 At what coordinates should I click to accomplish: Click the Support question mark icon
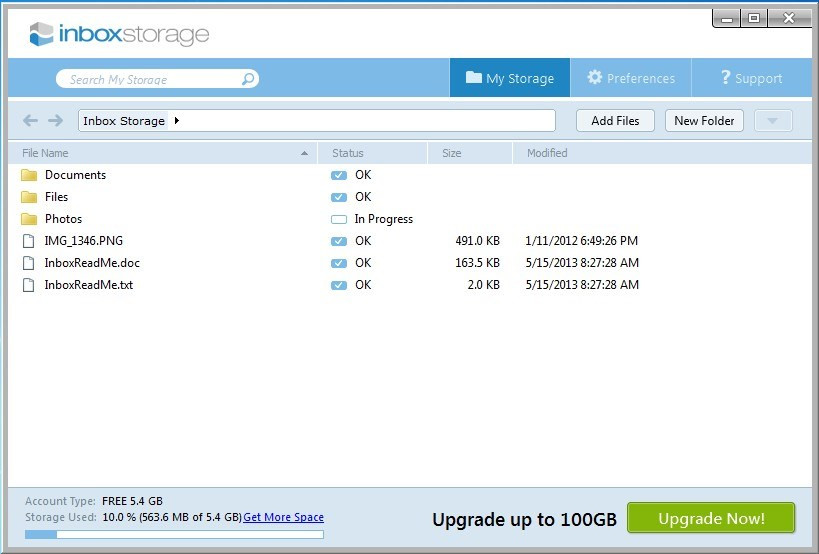[726, 77]
